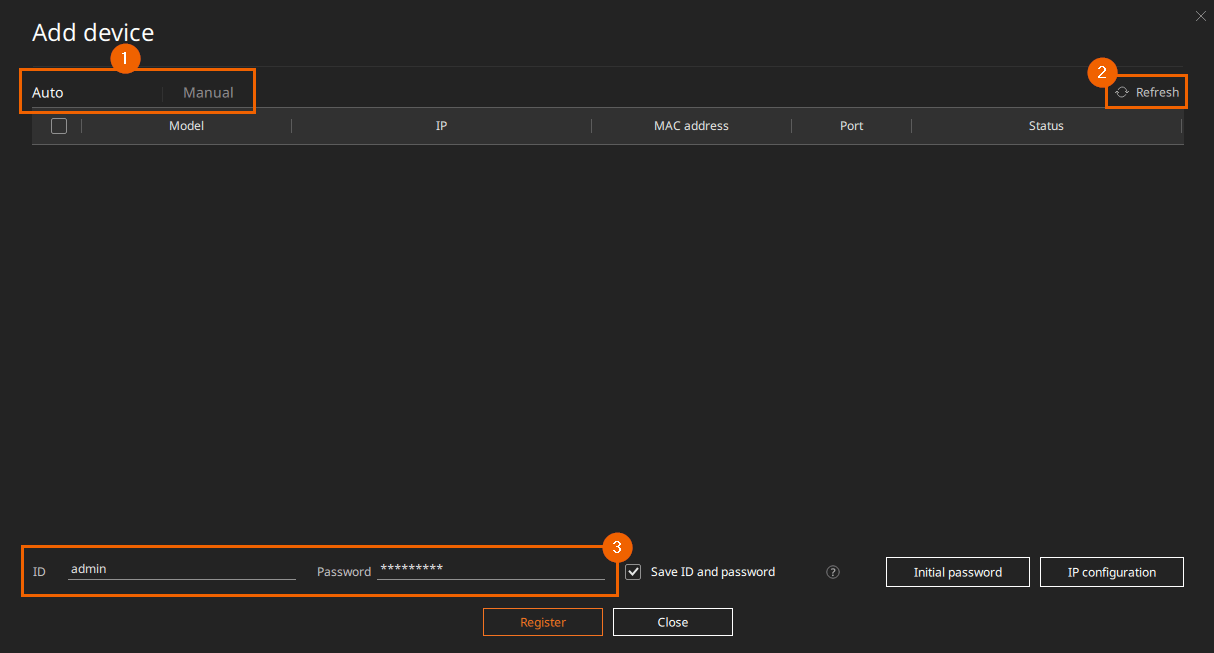Click the Close button
1214x653 pixels.
click(672, 621)
